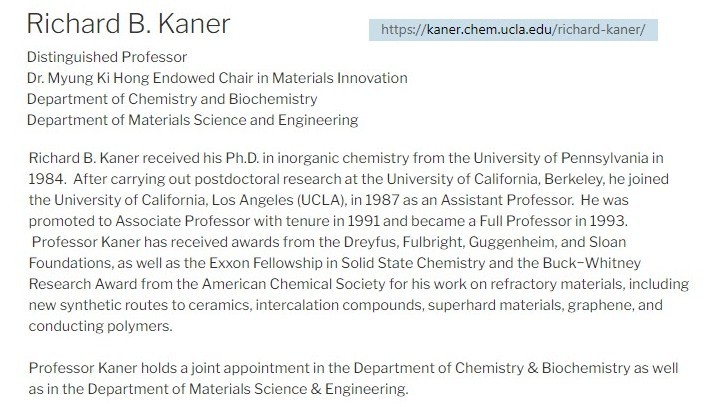
Task: Click the (UCLA) abbreviation in the text
Action: 322,200
